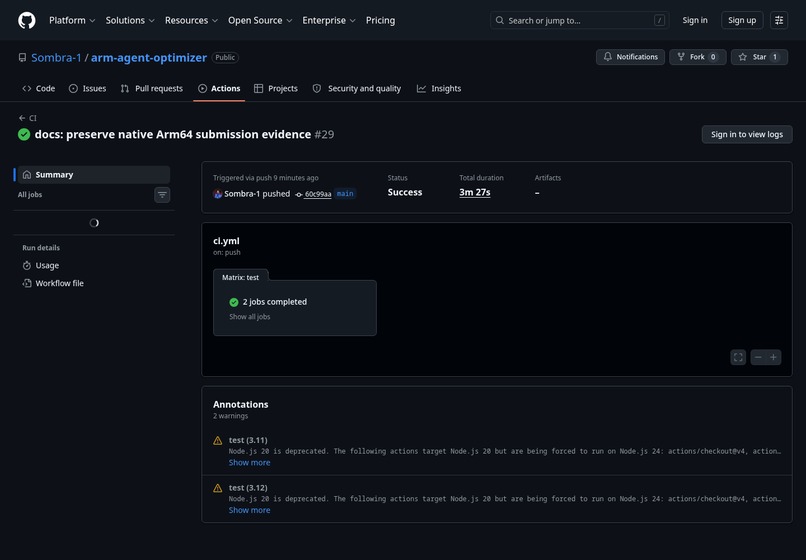Expand the Platform menu
Viewport: 806px width, 560px height.
click(72, 21)
